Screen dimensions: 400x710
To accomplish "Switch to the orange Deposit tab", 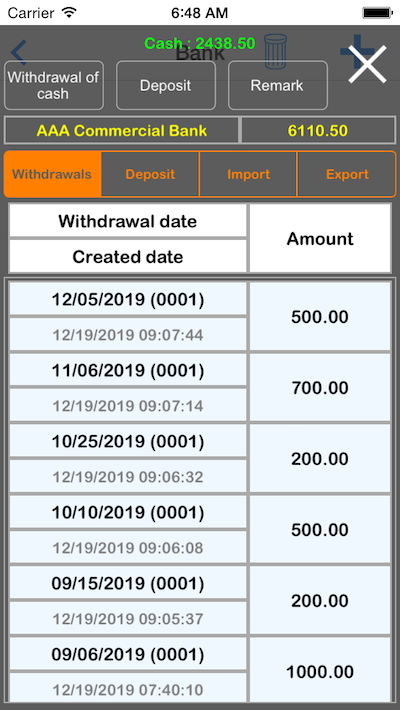I will 150,174.
